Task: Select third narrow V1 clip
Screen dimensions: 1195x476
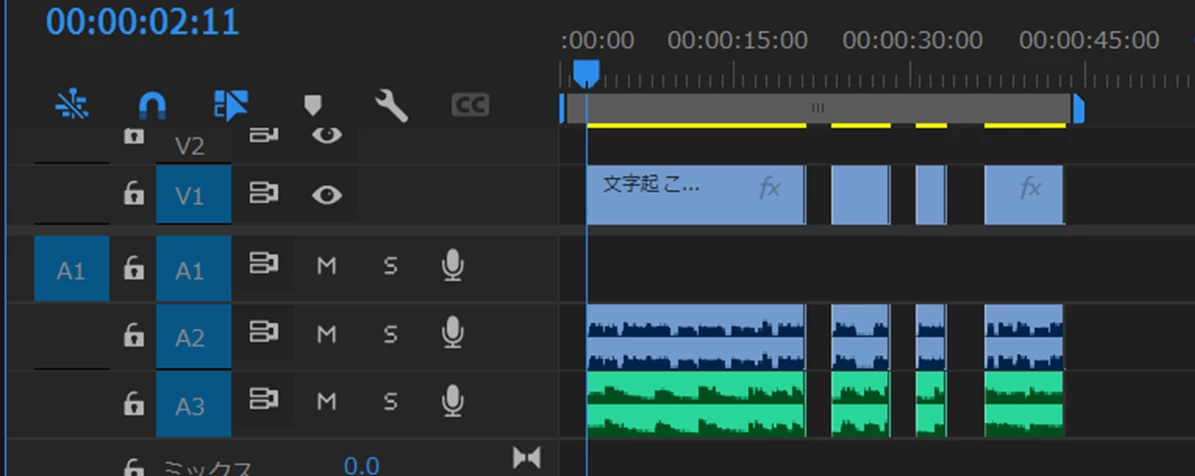Action: pyautogui.click(x=931, y=195)
